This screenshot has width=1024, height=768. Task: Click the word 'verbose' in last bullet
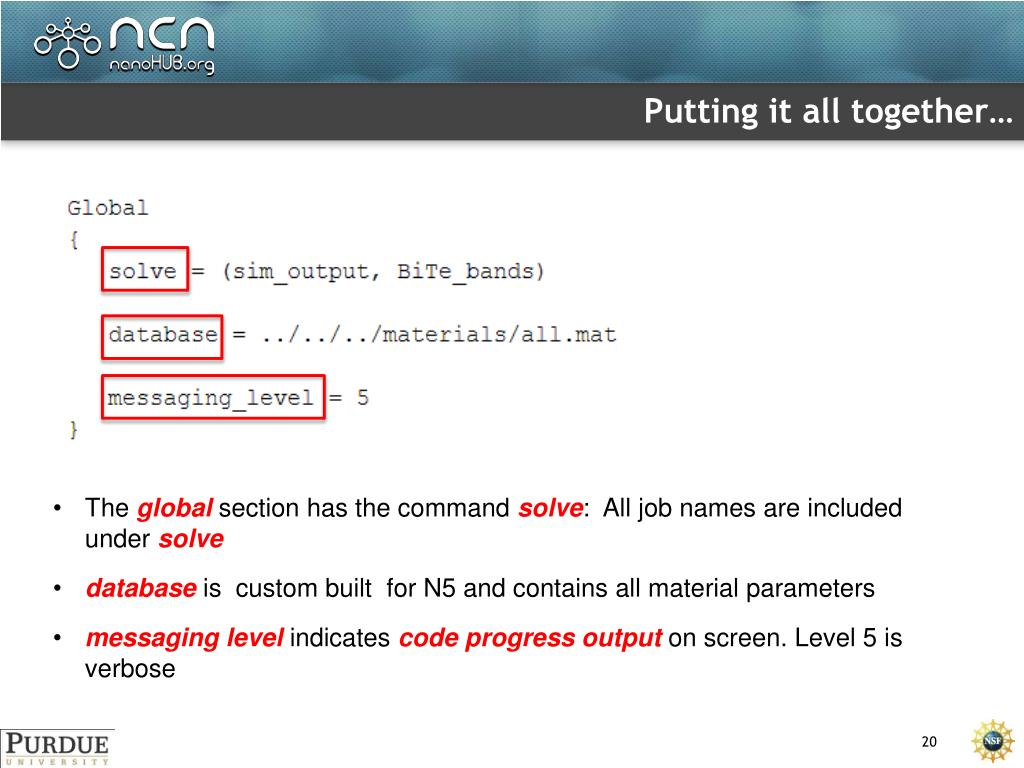click(130, 669)
